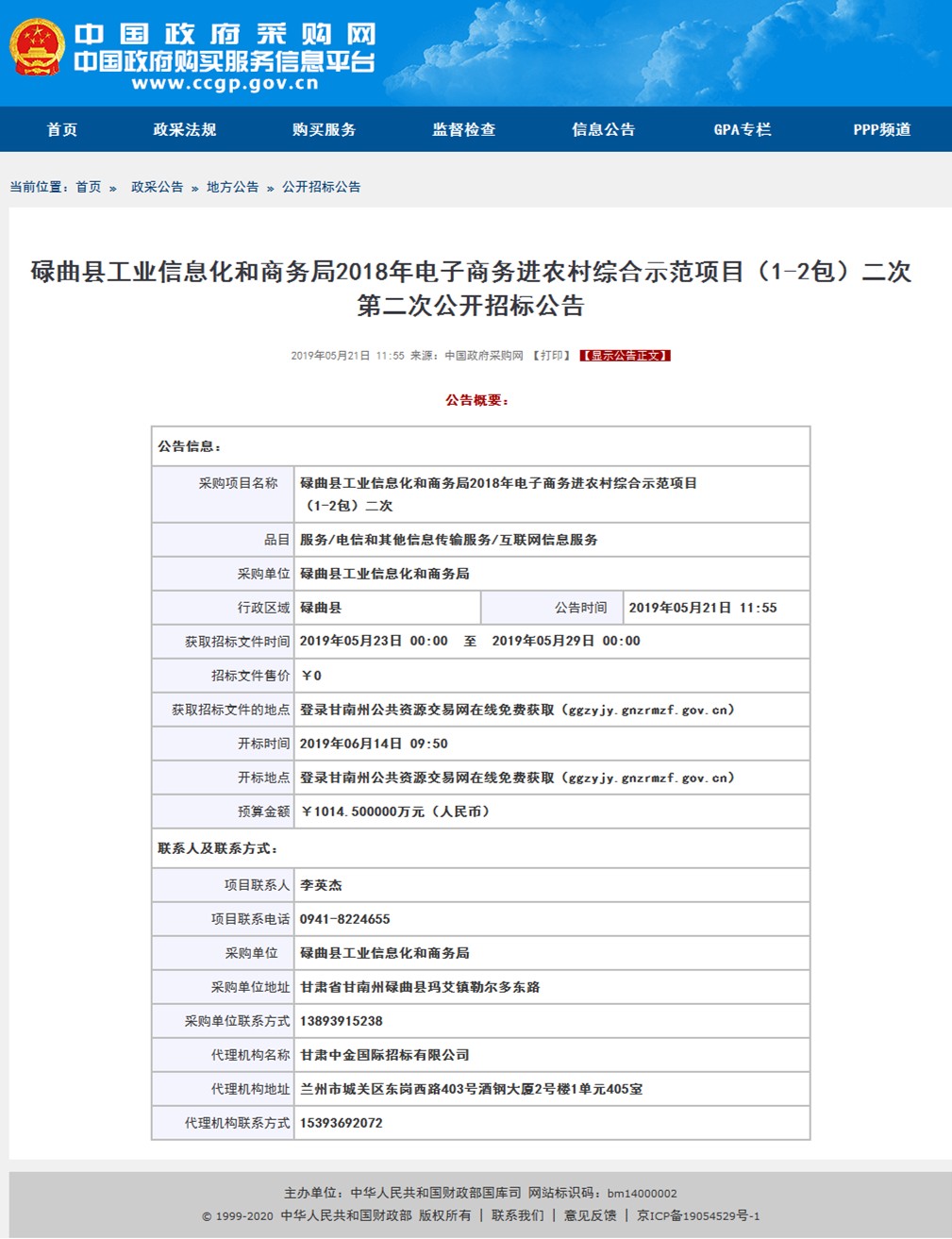This screenshot has height=1239, width=952.
Task: Open the 首页 navigation menu item
Action: [x=62, y=129]
